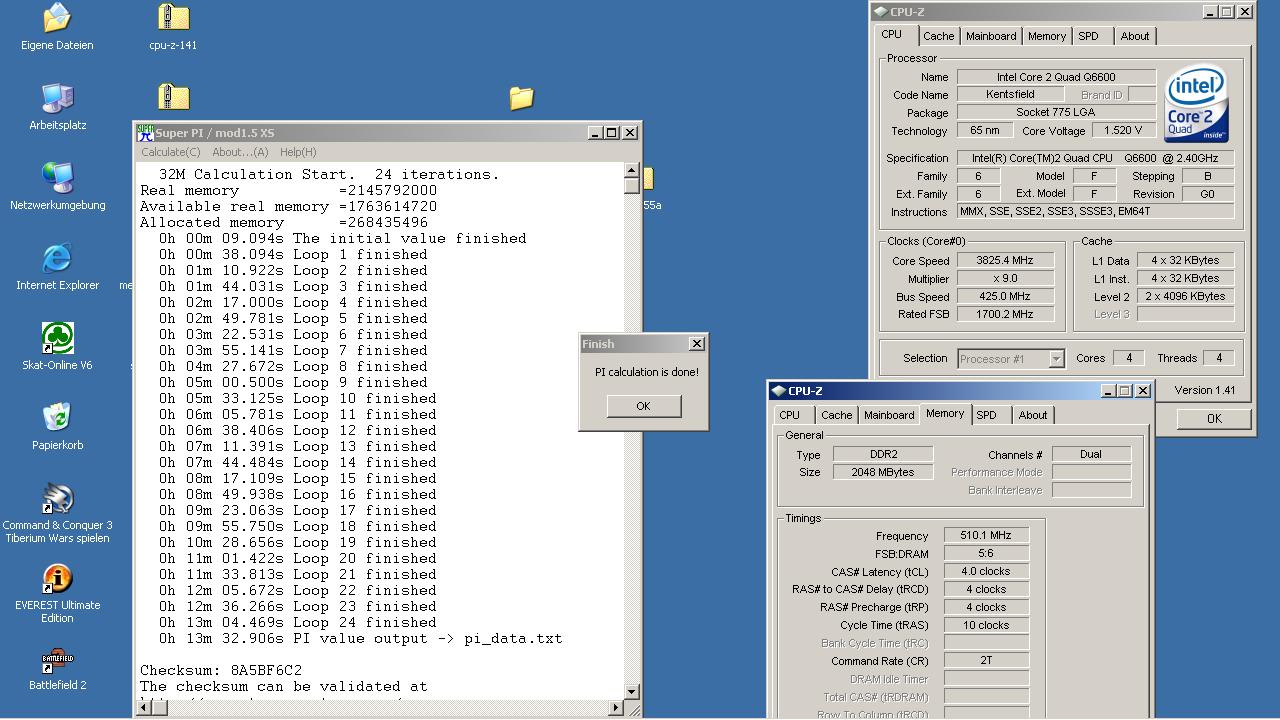Viewport: 1280px width, 720px height.
Task: Launch Skat-Online V6 shortcut
Action: 57,347
